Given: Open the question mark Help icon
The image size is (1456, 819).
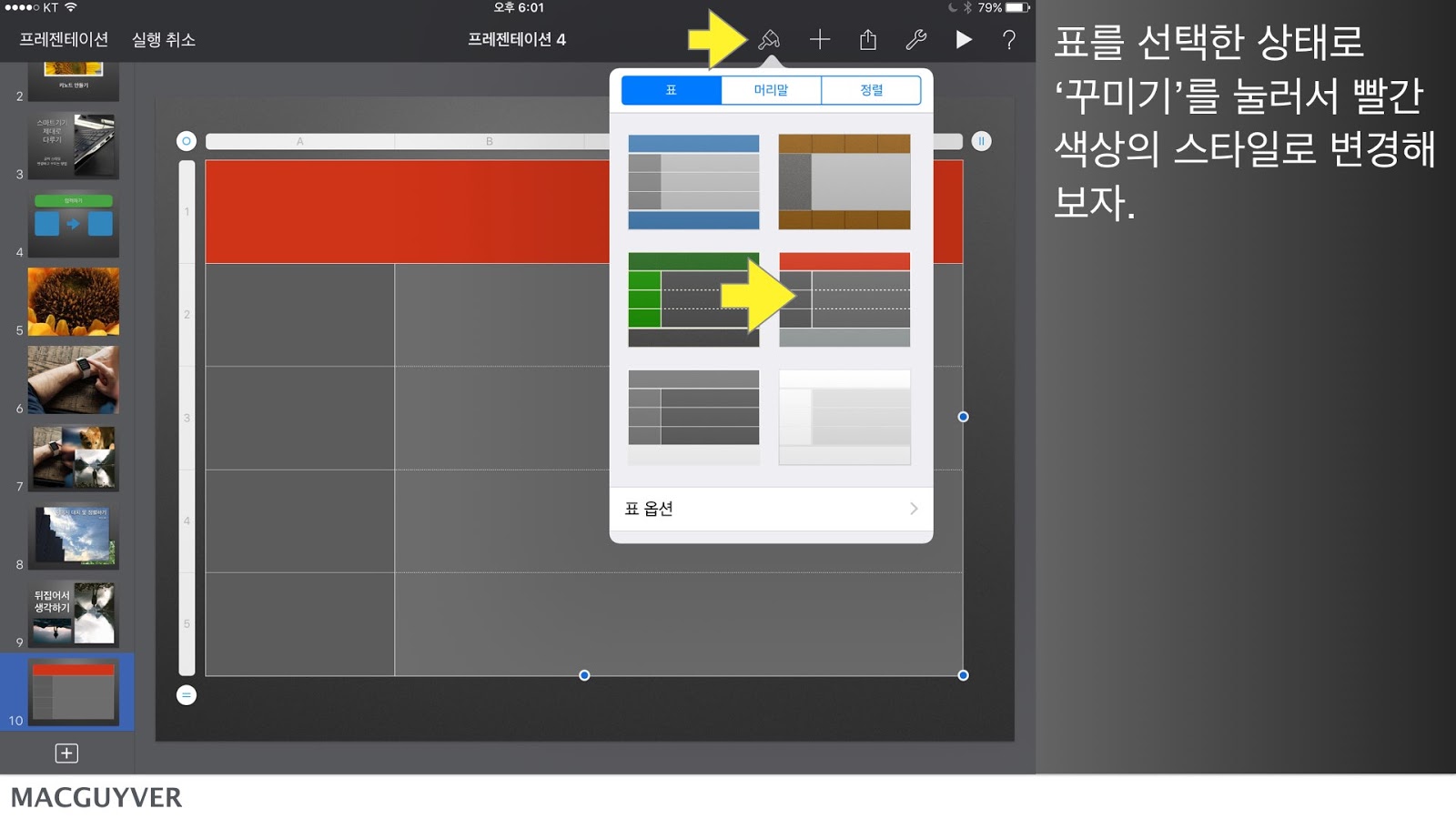Looking at the screenshot, I should (x=1009, y=39).
